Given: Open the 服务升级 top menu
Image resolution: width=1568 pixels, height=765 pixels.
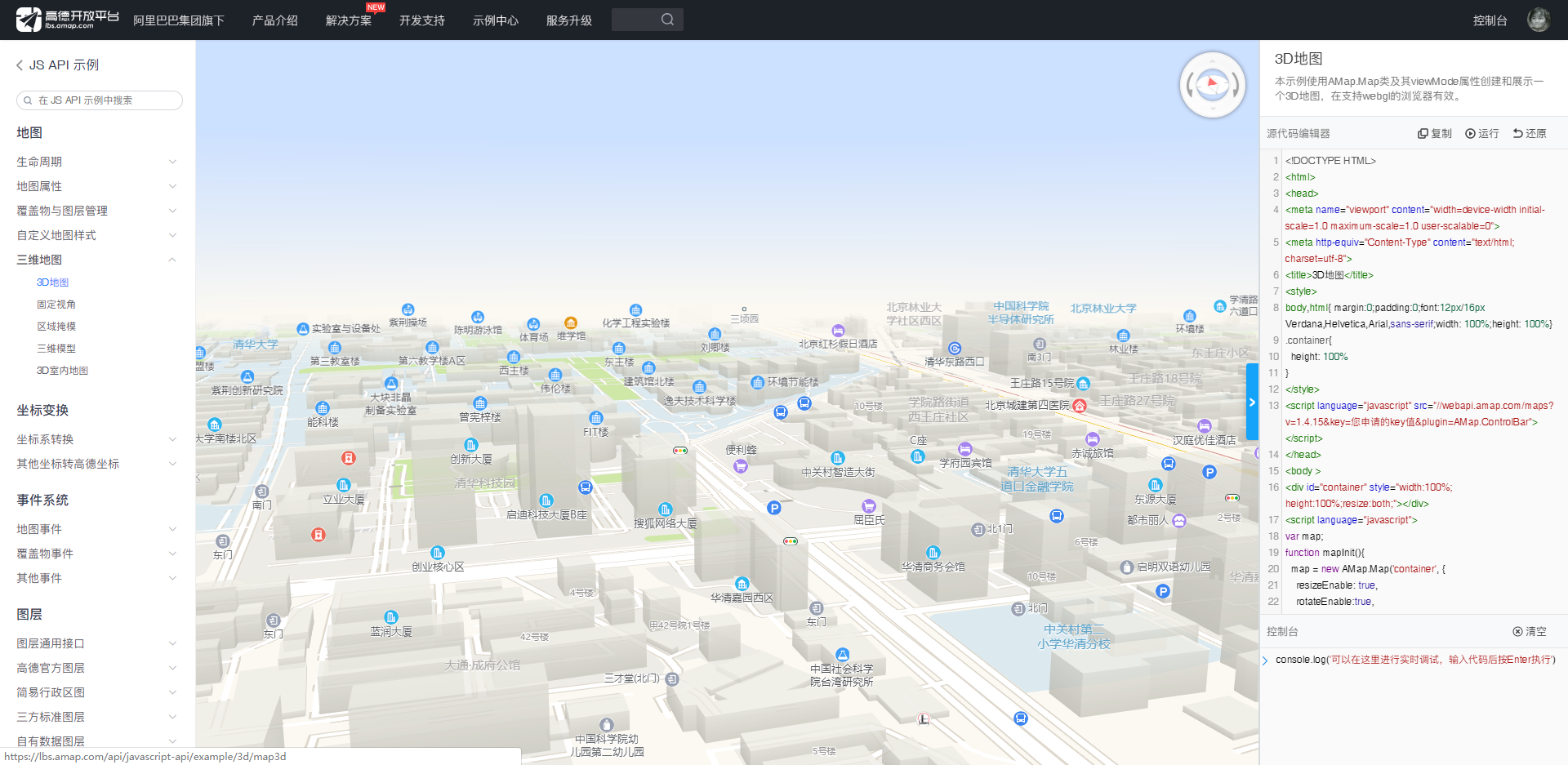Looking at the screenshot, I should (x=569, y=20).
